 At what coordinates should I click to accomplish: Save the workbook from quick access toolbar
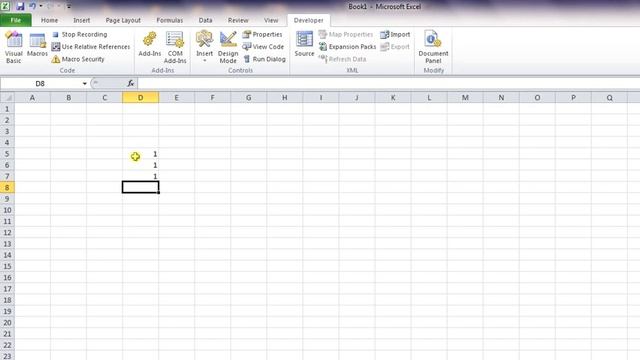(x=20, y=6)
